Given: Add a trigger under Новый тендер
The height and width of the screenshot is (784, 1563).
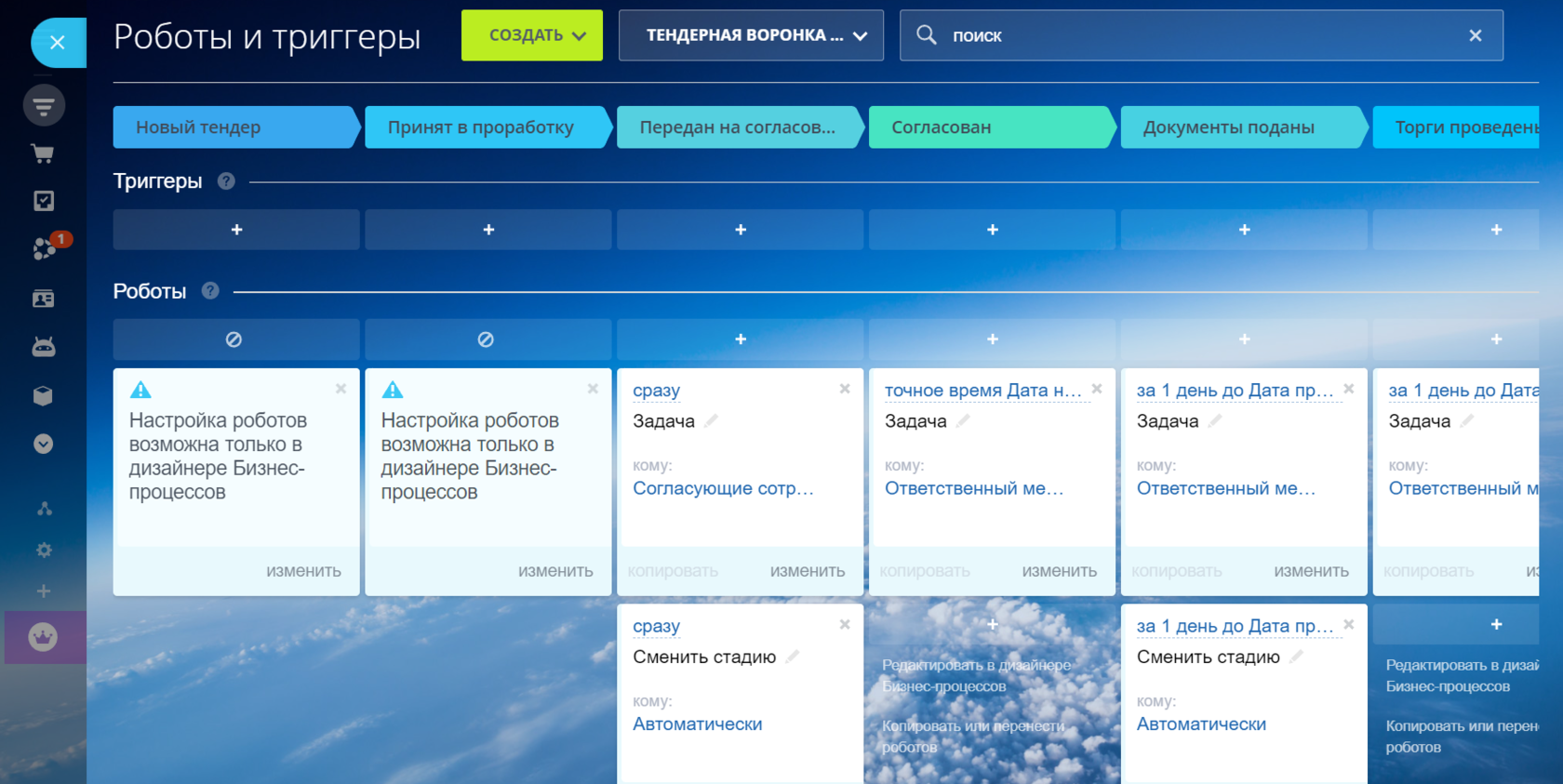Looking at the screenshot, I should pyautogui.click(x=236, y=230).
